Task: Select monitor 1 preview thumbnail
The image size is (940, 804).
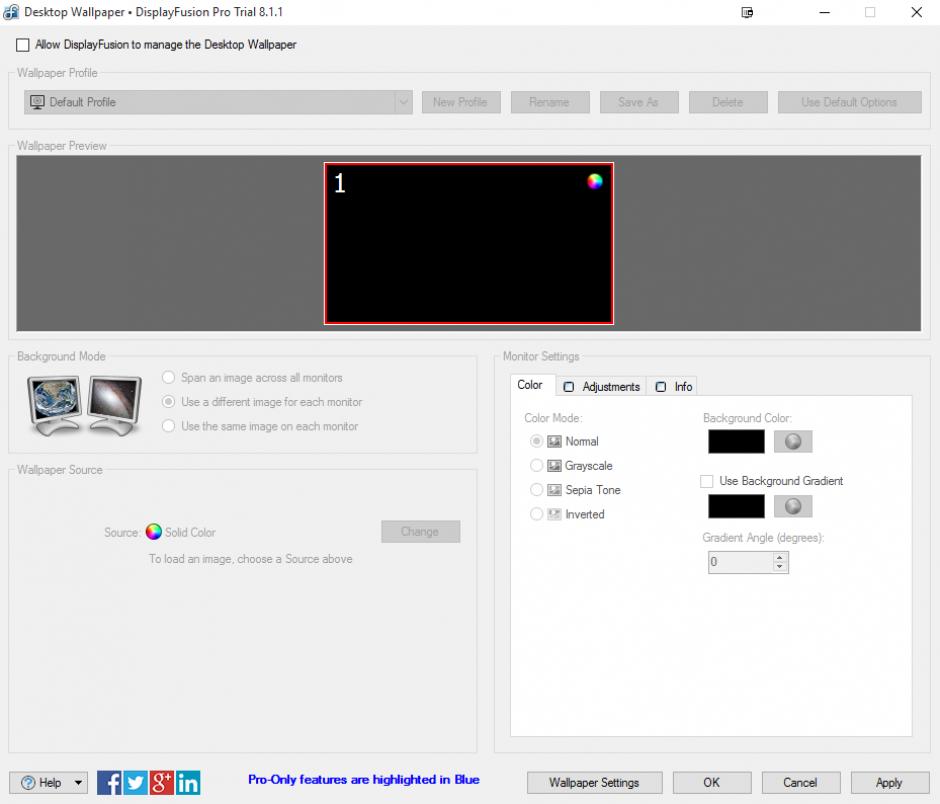Action: pyautogui.click(x=468, y=245)
